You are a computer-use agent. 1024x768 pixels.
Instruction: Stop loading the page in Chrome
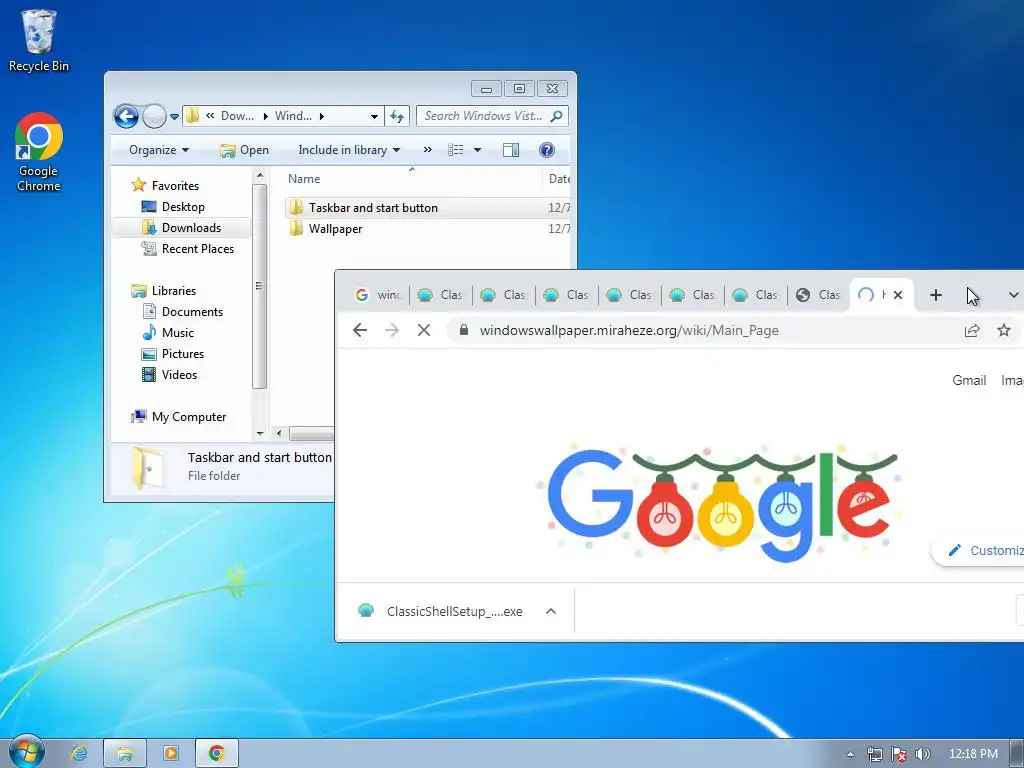pos(424,330)
